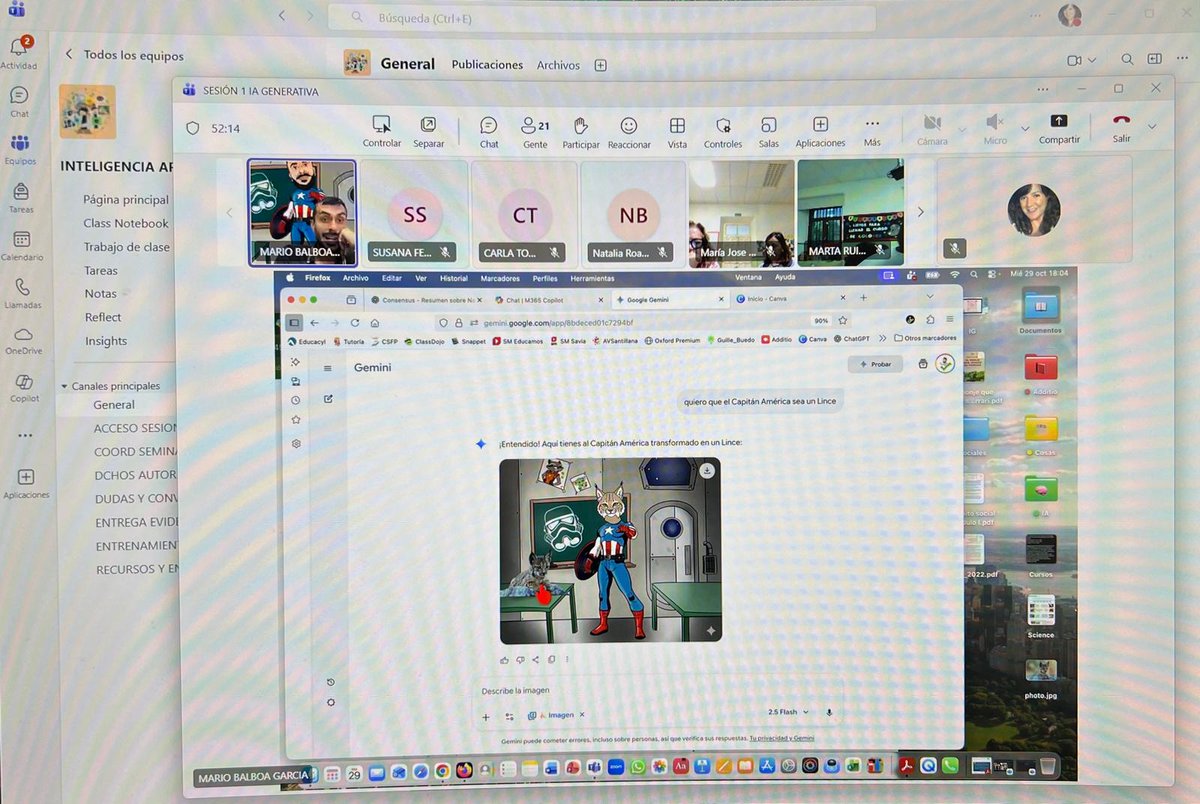This screenshot has height=804, width=1200.
Task: Open the Controles meeting options
Action: coord(723,131)
